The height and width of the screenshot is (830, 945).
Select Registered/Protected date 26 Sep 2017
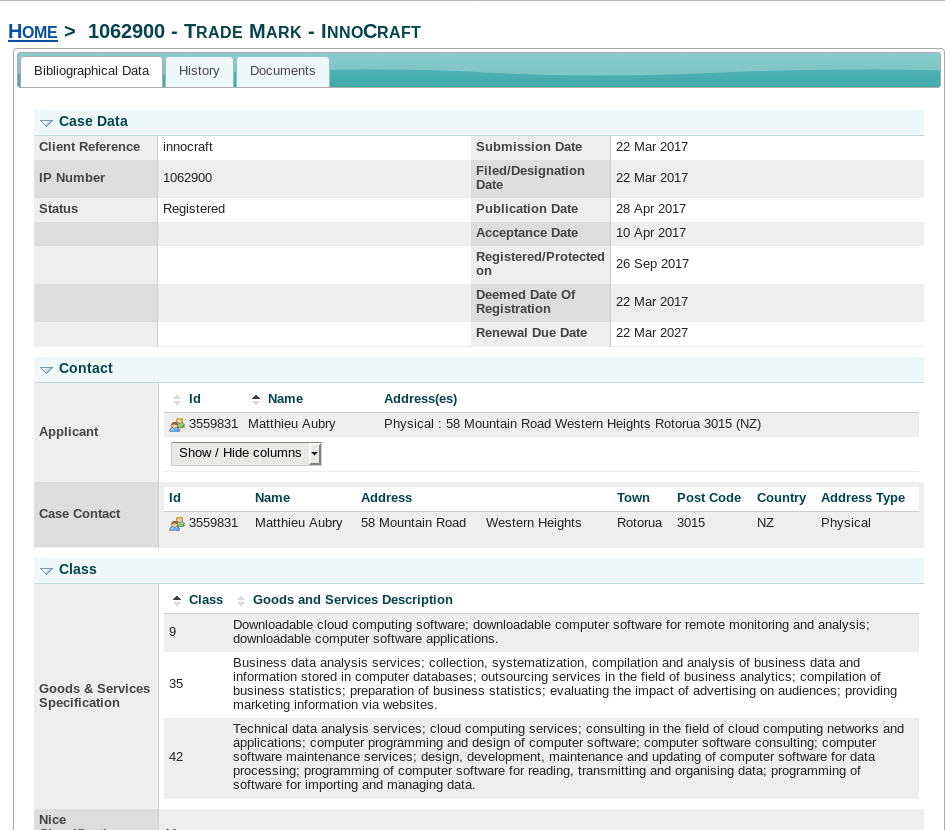pyautogui.click(x=652, y=264)
